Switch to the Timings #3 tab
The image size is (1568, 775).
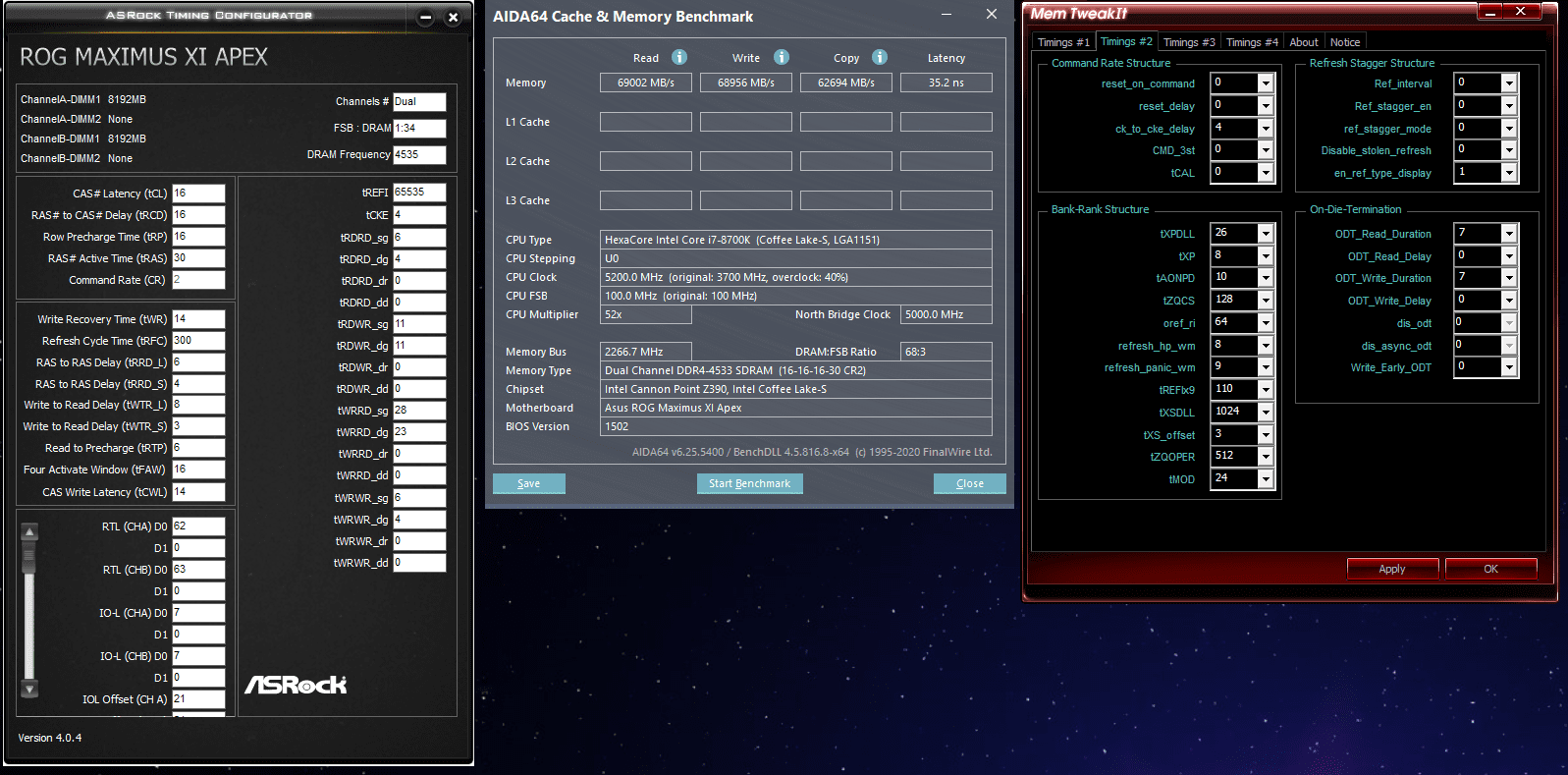[1189, 42]
